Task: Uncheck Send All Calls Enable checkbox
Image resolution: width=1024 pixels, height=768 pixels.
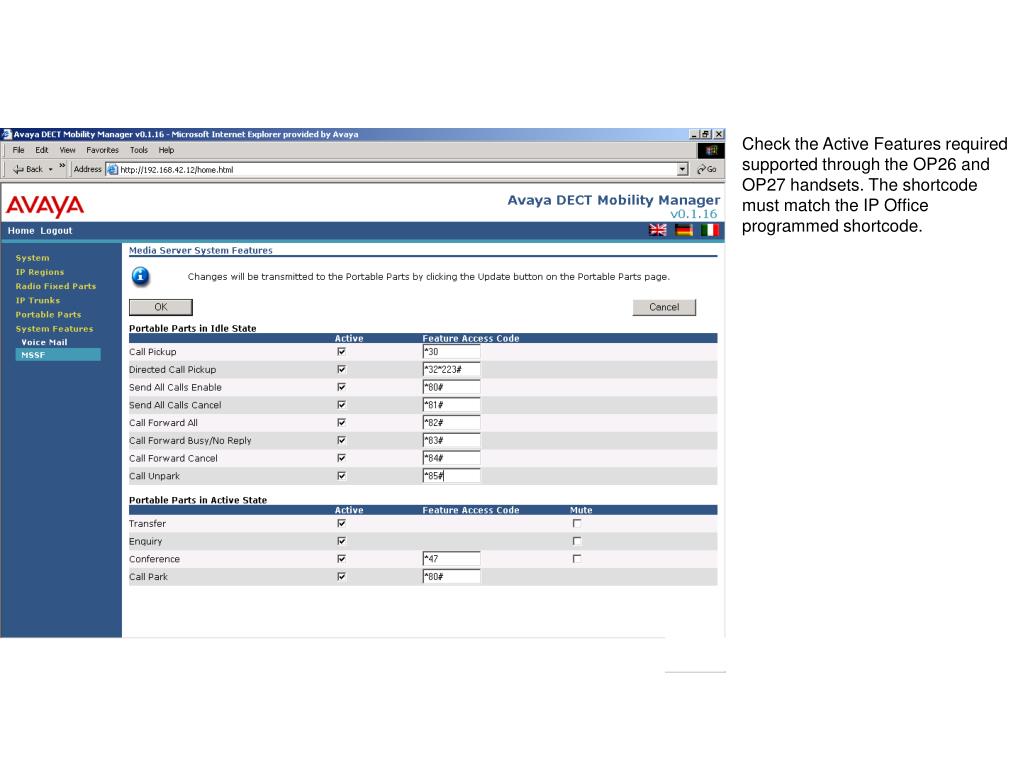Action: pyautogui.click(x=342, y=387)
